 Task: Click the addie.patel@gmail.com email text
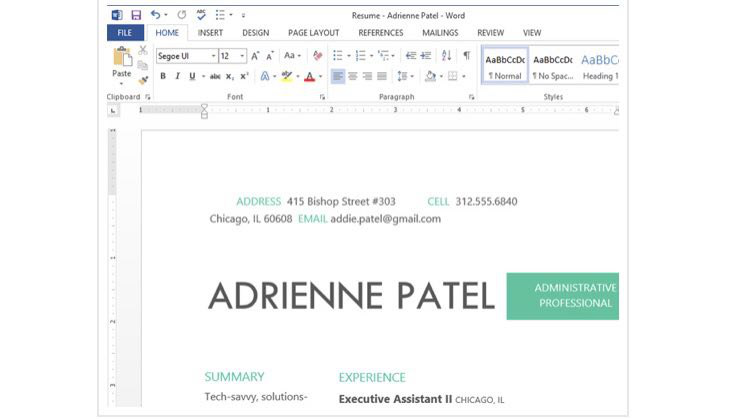point(385,219)
